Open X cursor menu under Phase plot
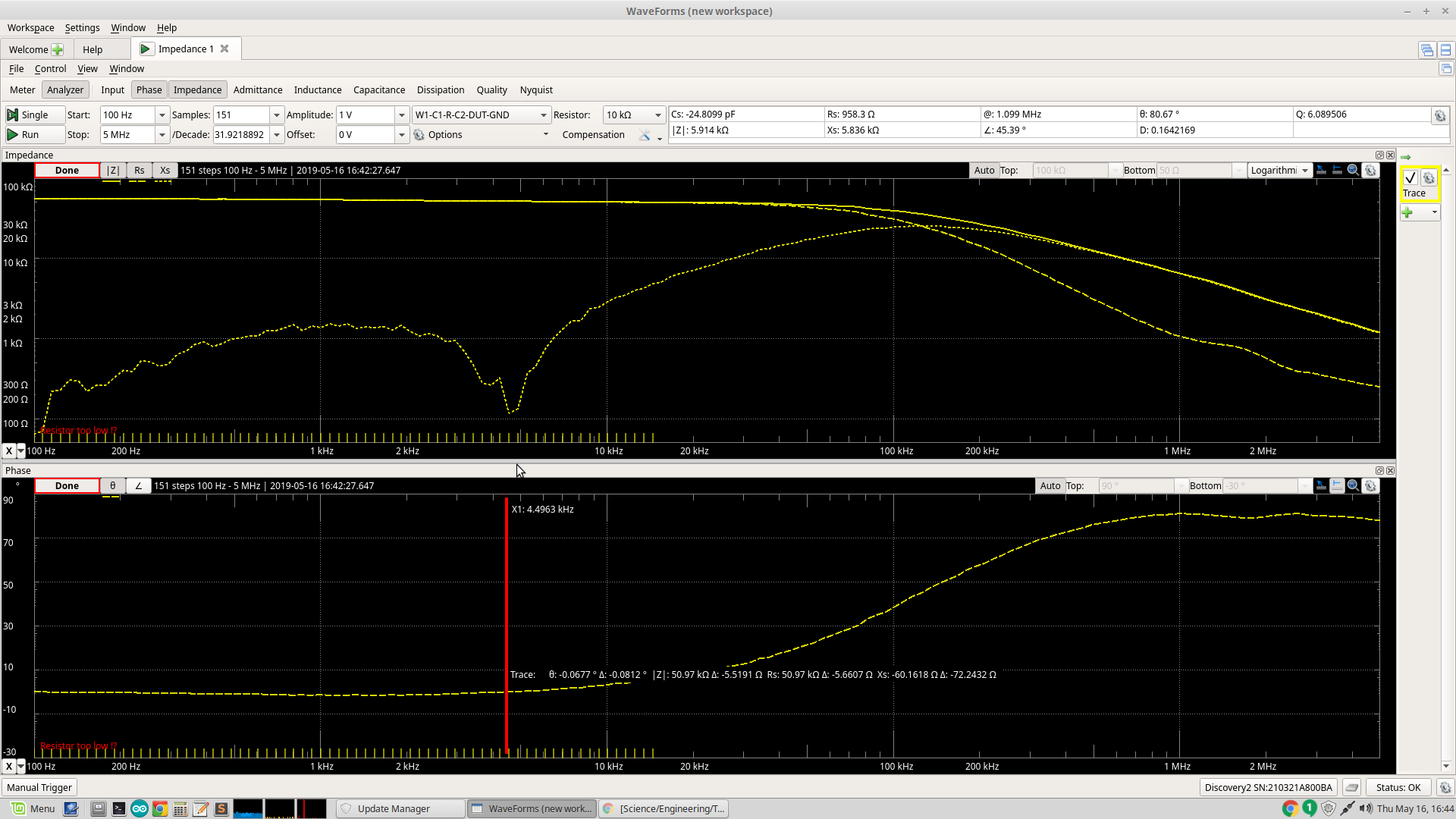1456x819 pixels. click(x=20, y=766)
